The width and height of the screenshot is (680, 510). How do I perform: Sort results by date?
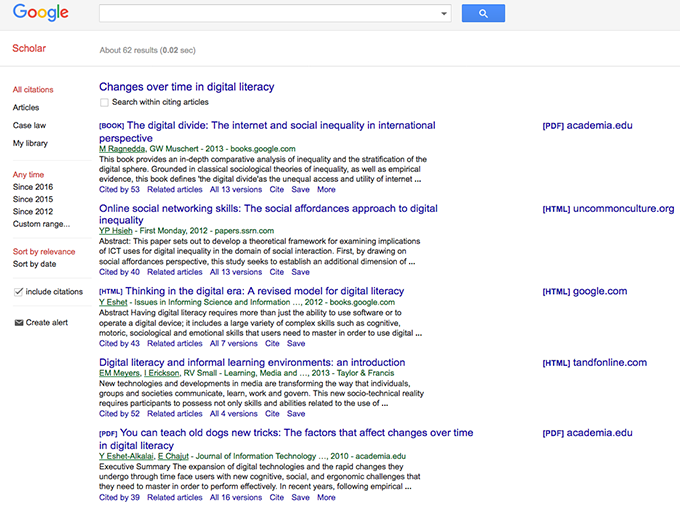(35, 264)
